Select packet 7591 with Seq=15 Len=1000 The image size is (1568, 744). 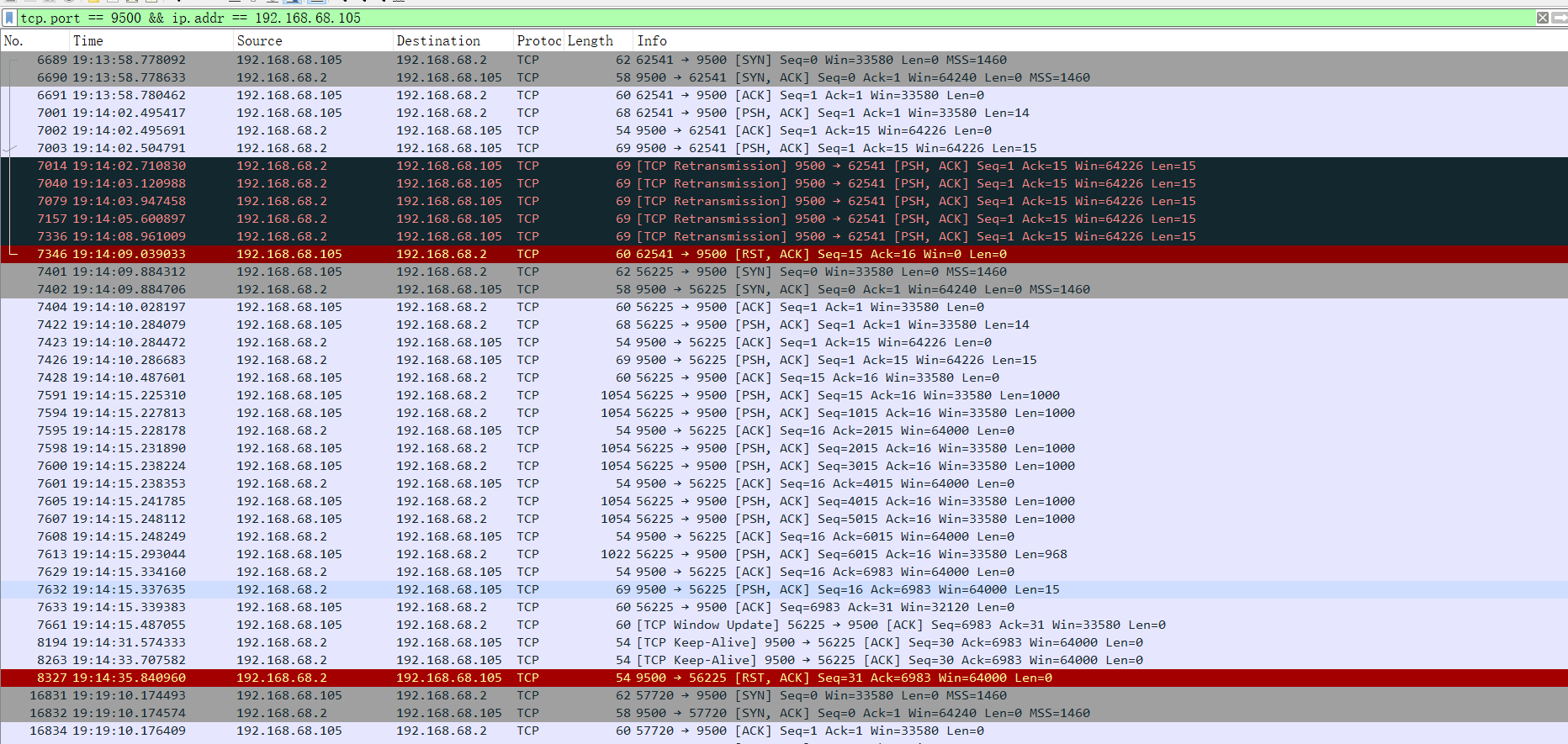click(x=784, y=395)
